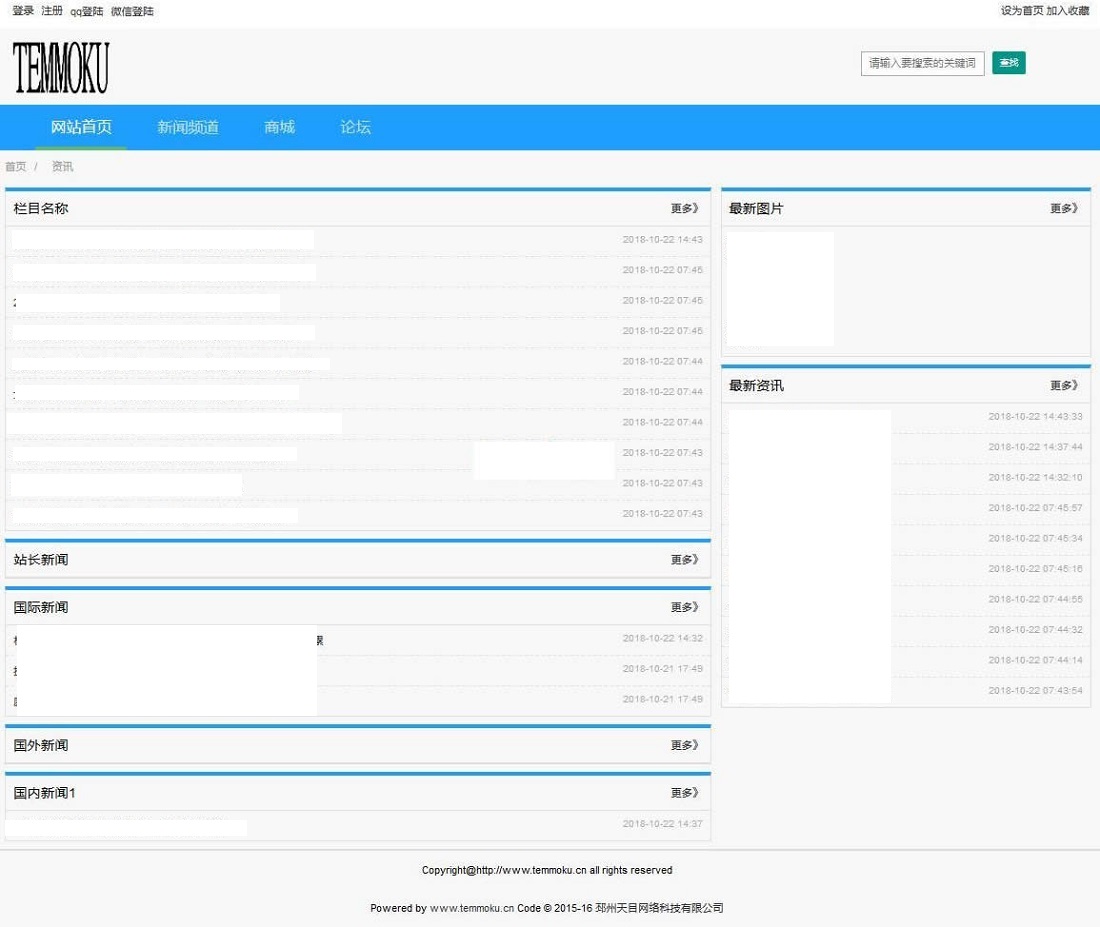
Task: Open the 网站首页 navigation tab
Action: click(81, 127)
